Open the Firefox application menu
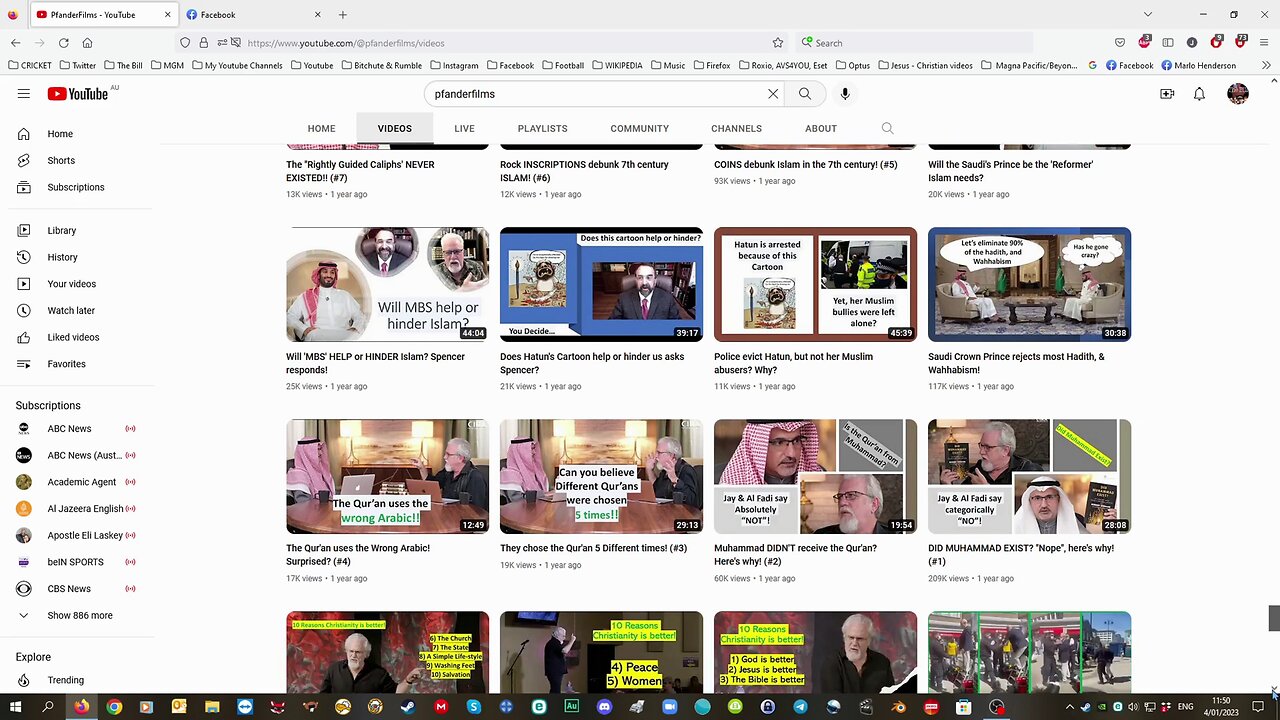This screenshot has width=1280, height=720. click(x=1266, y=43)
